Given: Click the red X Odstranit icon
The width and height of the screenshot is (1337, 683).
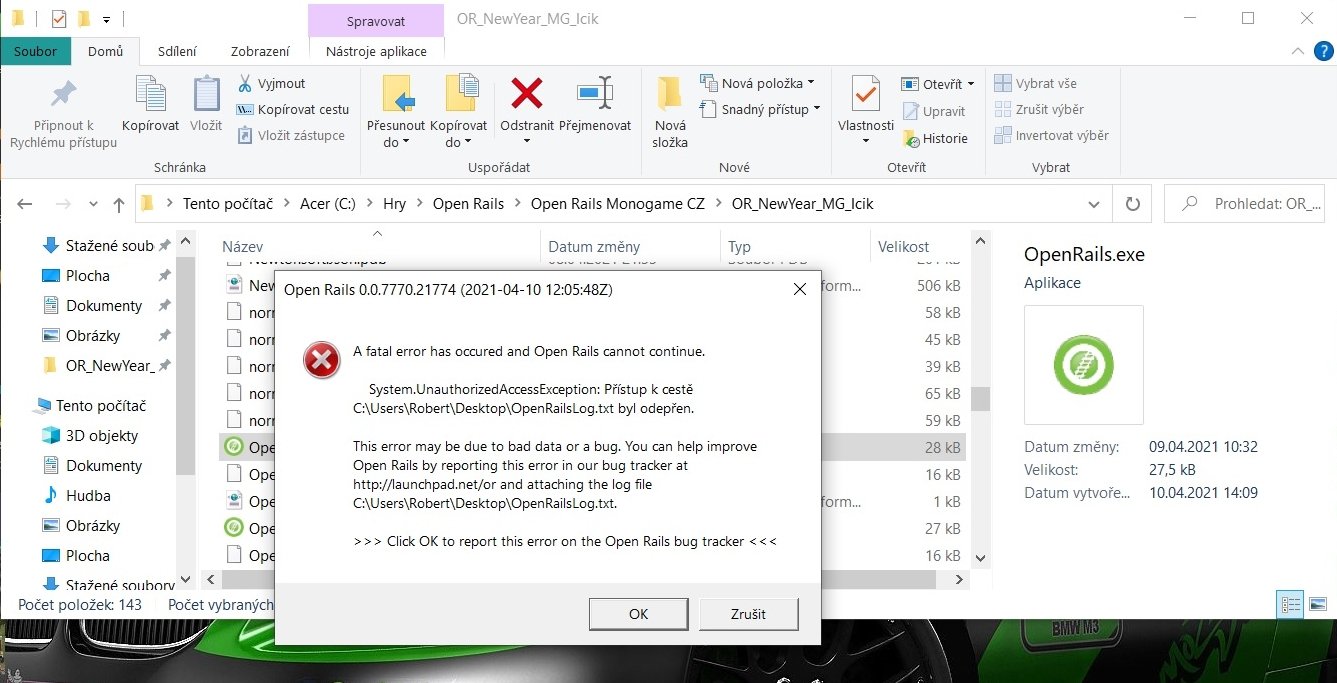Looking at the screenshot, I should [x=527, y=93].
